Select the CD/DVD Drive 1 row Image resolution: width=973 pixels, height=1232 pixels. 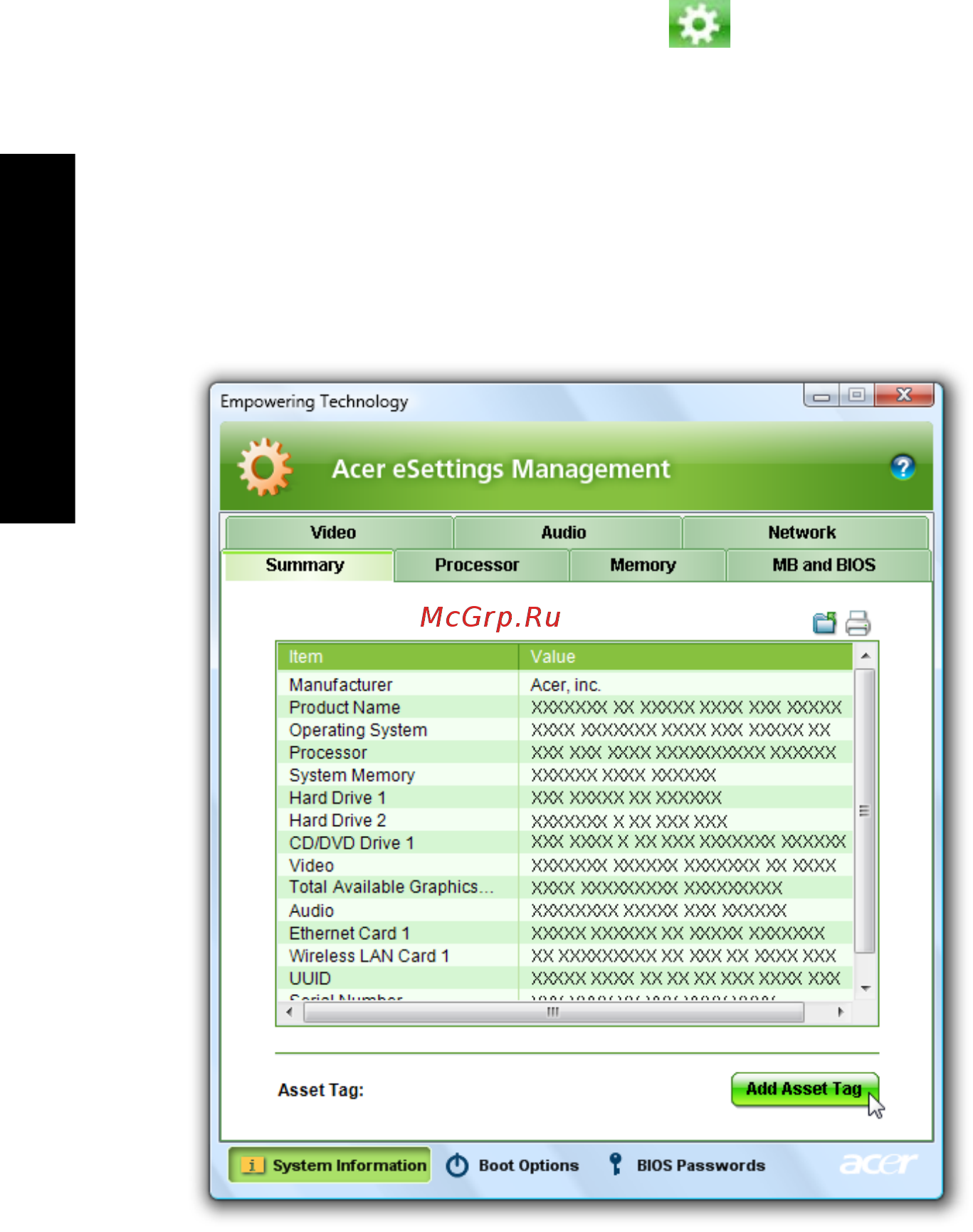pos(565,842)
